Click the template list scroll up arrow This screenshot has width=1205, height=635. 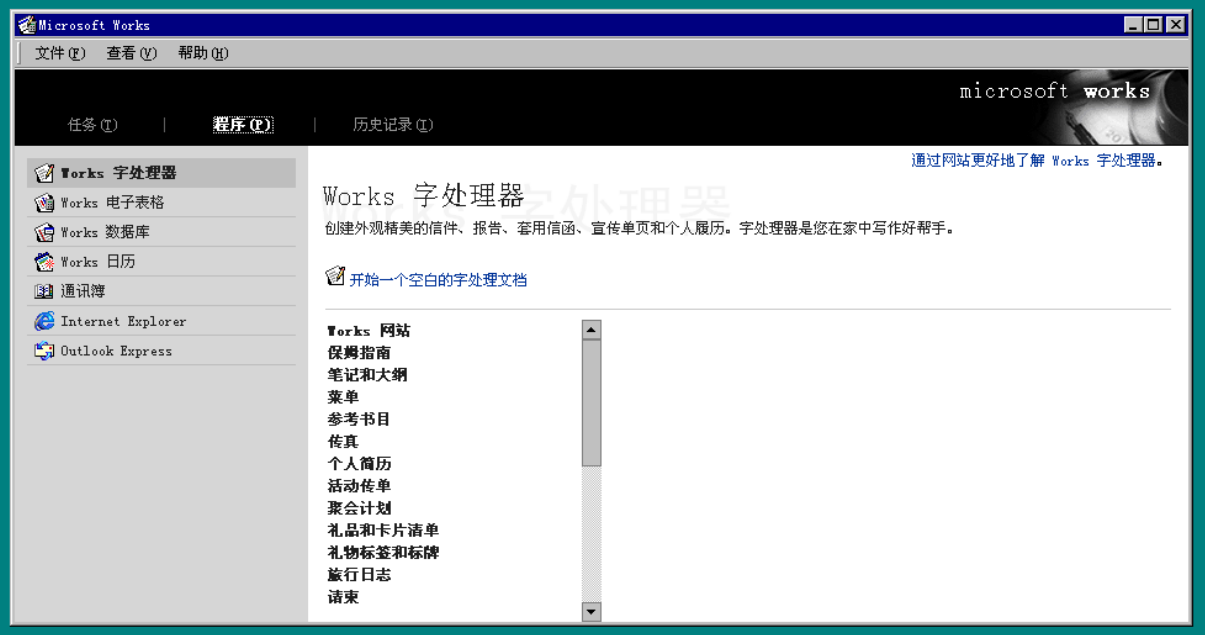click(591, 330)
